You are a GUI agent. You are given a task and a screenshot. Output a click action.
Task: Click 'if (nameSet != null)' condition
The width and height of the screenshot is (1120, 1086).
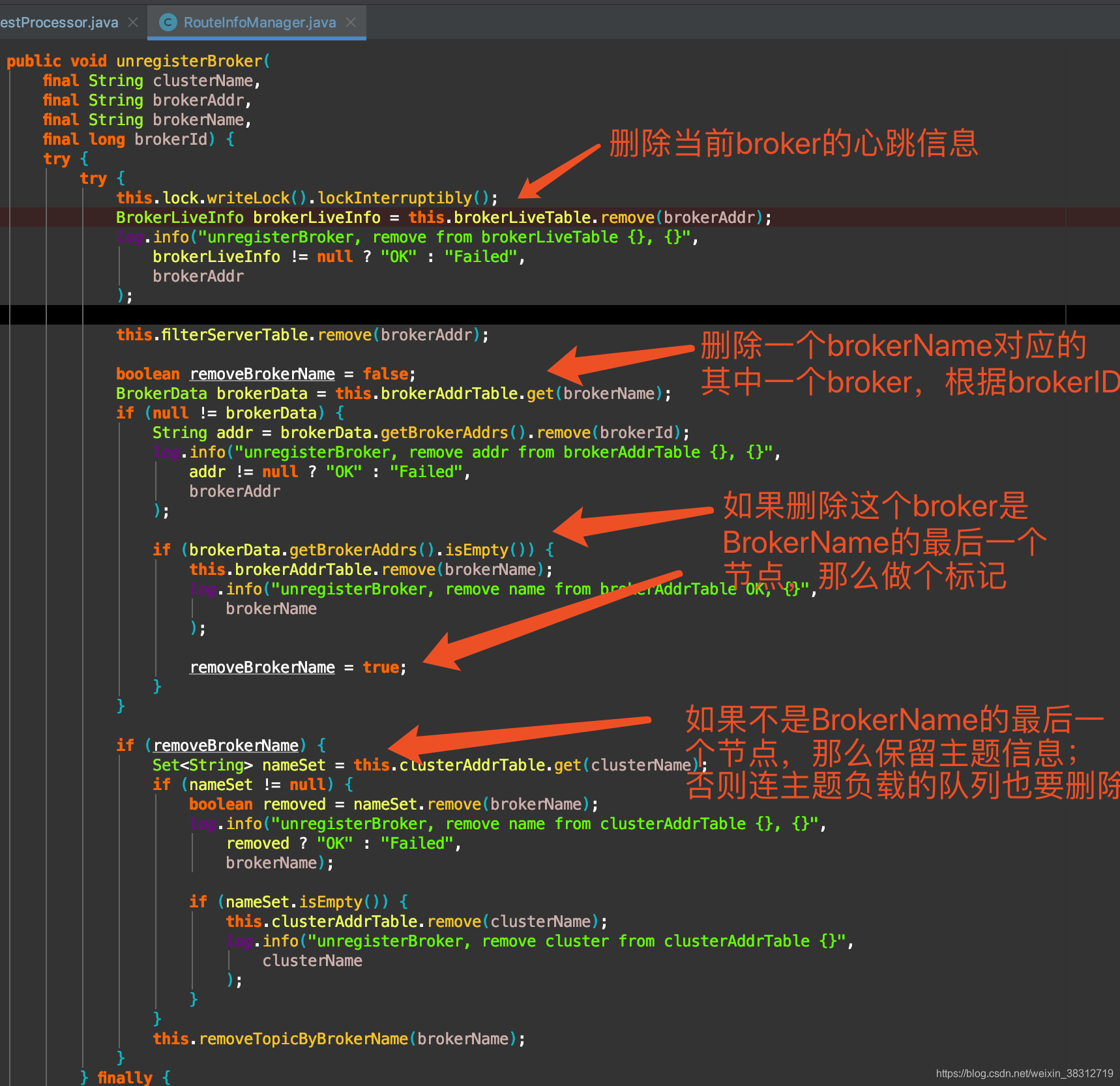[x=253, y=784]
